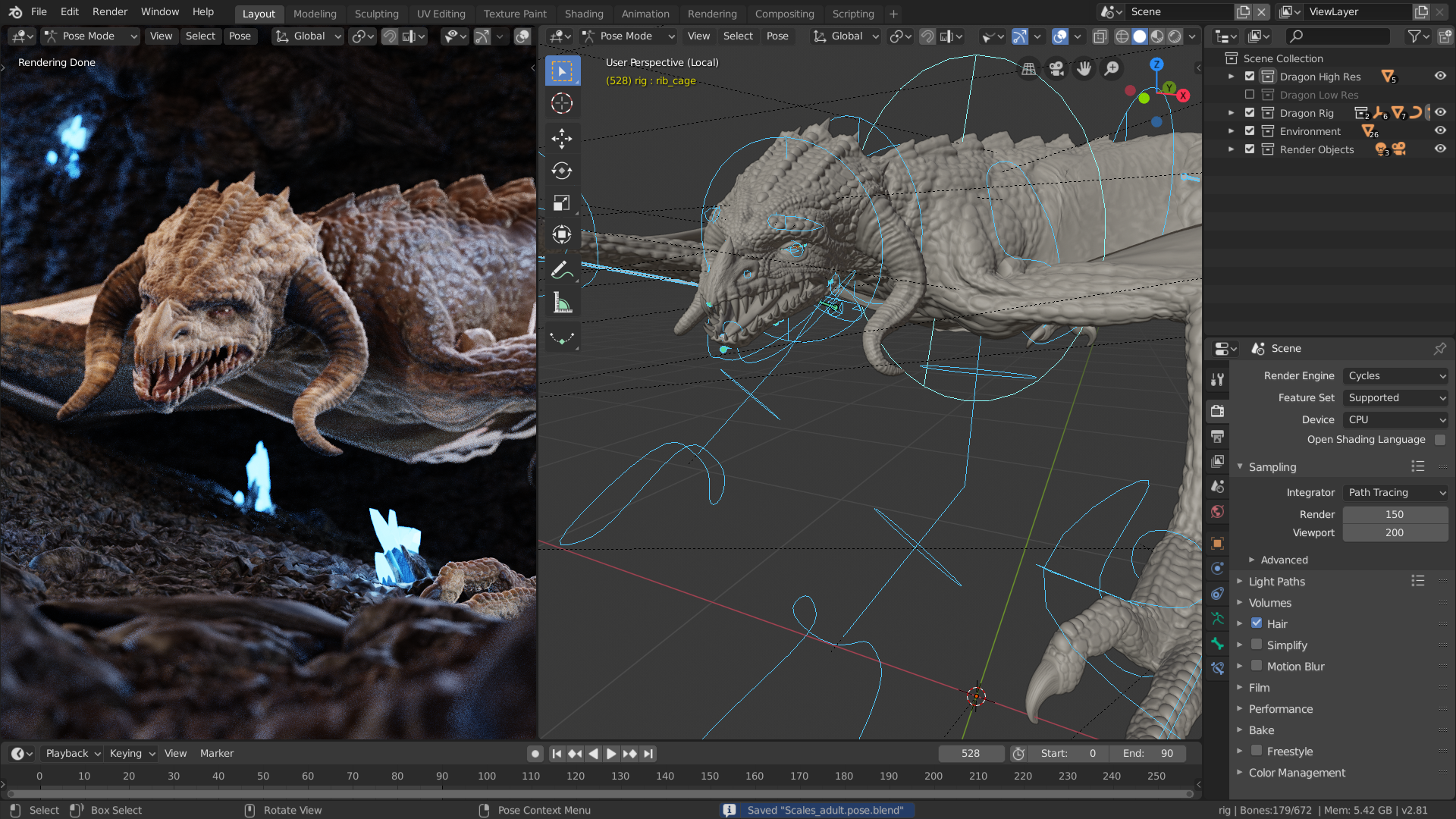
Task: Enable the Motion Blur checkbox
Action: click(x=1257, y=666)
